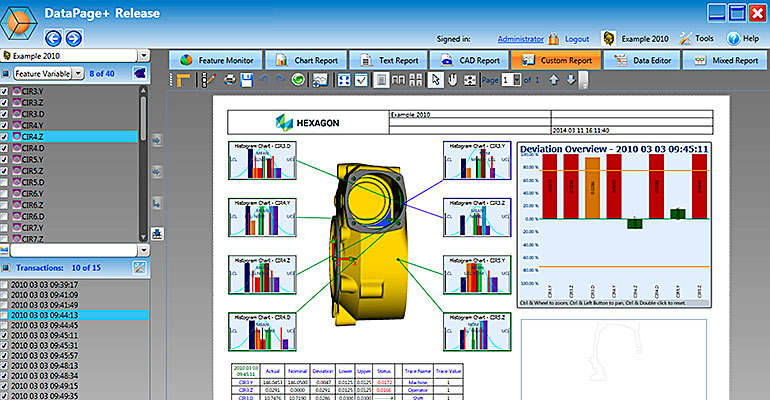Open the Feature Variable dropdown
Image resolution: width=770 pixels, height=400 pixels.
[x=79, y=74]
